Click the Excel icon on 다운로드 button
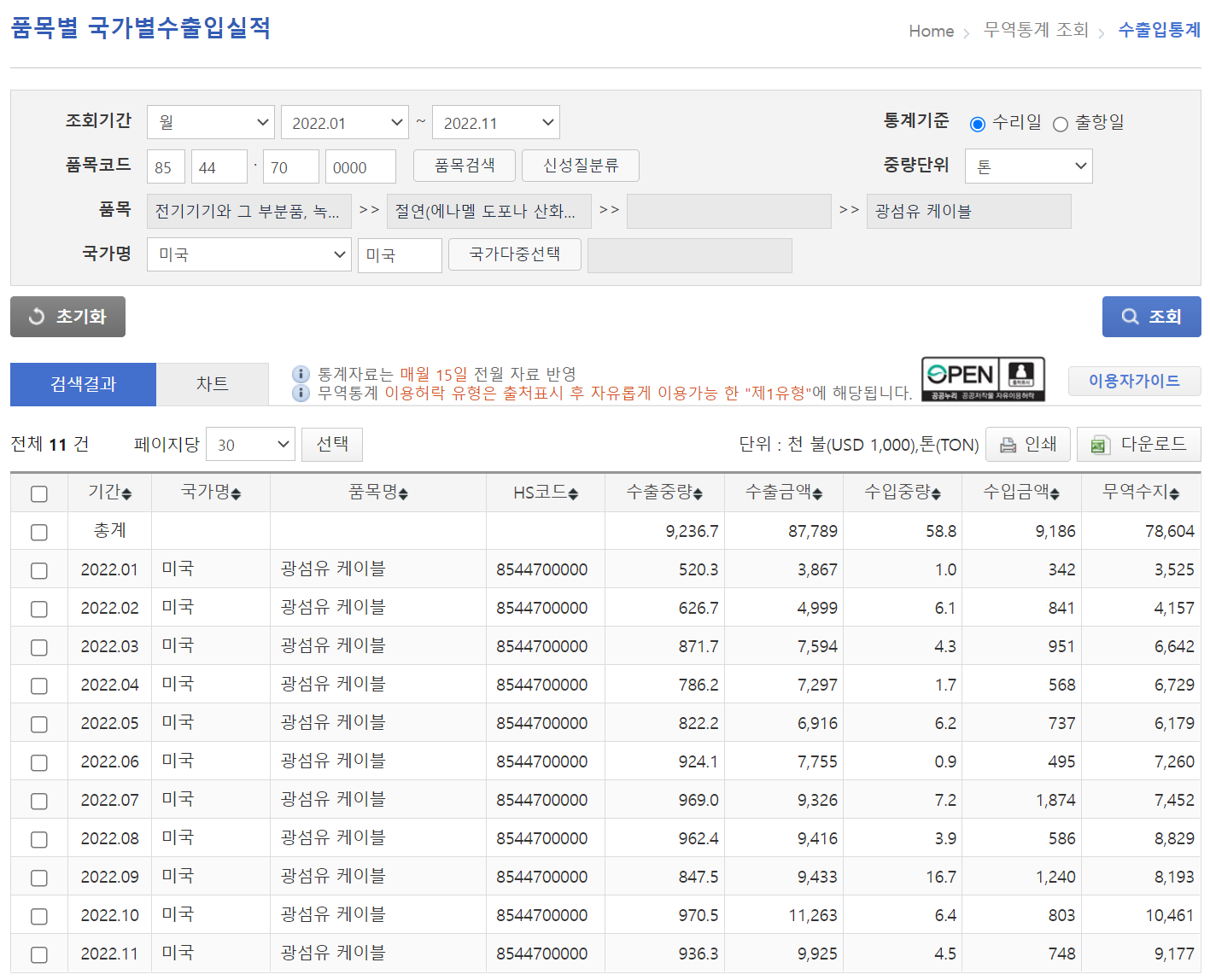This screenshot has width=1210, height=980. [x=1099, y=444]
